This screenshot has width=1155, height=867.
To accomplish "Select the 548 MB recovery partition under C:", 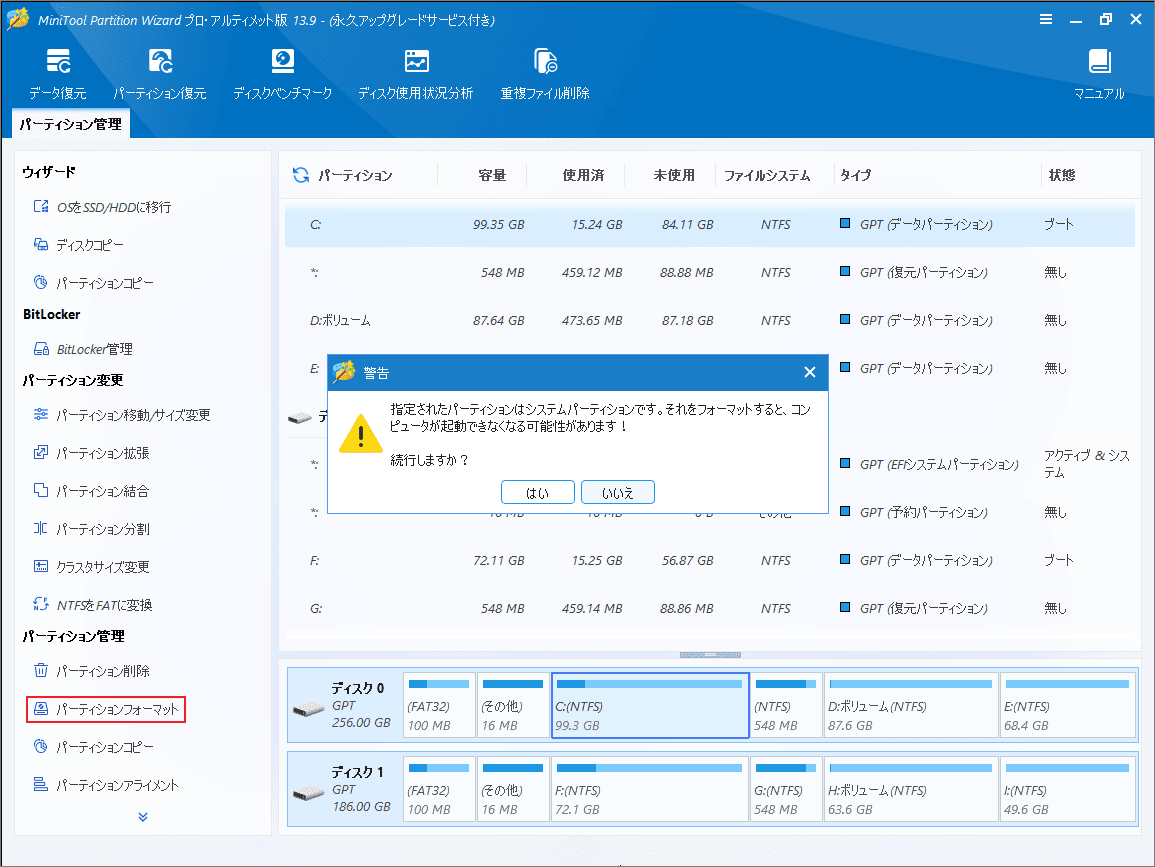I will coord(709,273).
